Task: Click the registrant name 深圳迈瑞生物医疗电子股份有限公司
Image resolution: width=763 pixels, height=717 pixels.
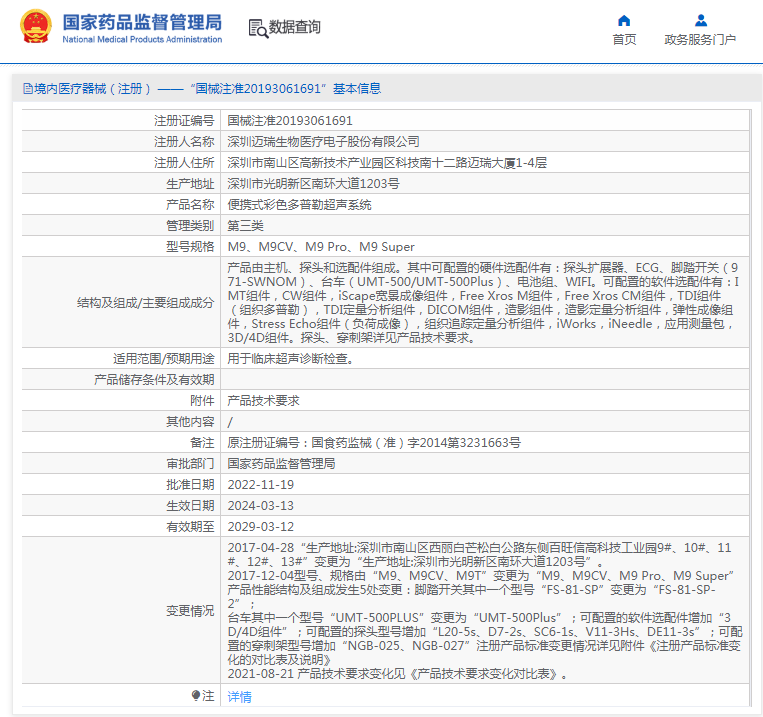Action: click(x=324, y=141)
